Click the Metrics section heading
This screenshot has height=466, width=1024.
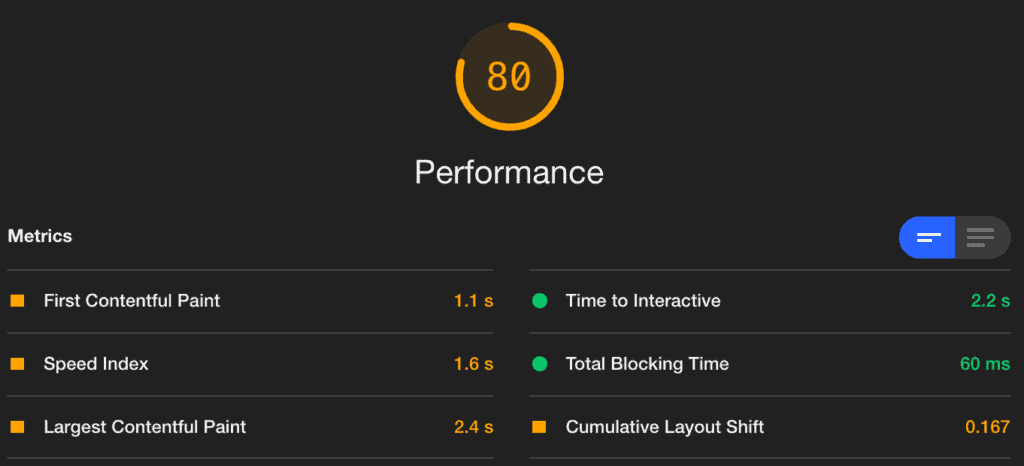[40, 236]
